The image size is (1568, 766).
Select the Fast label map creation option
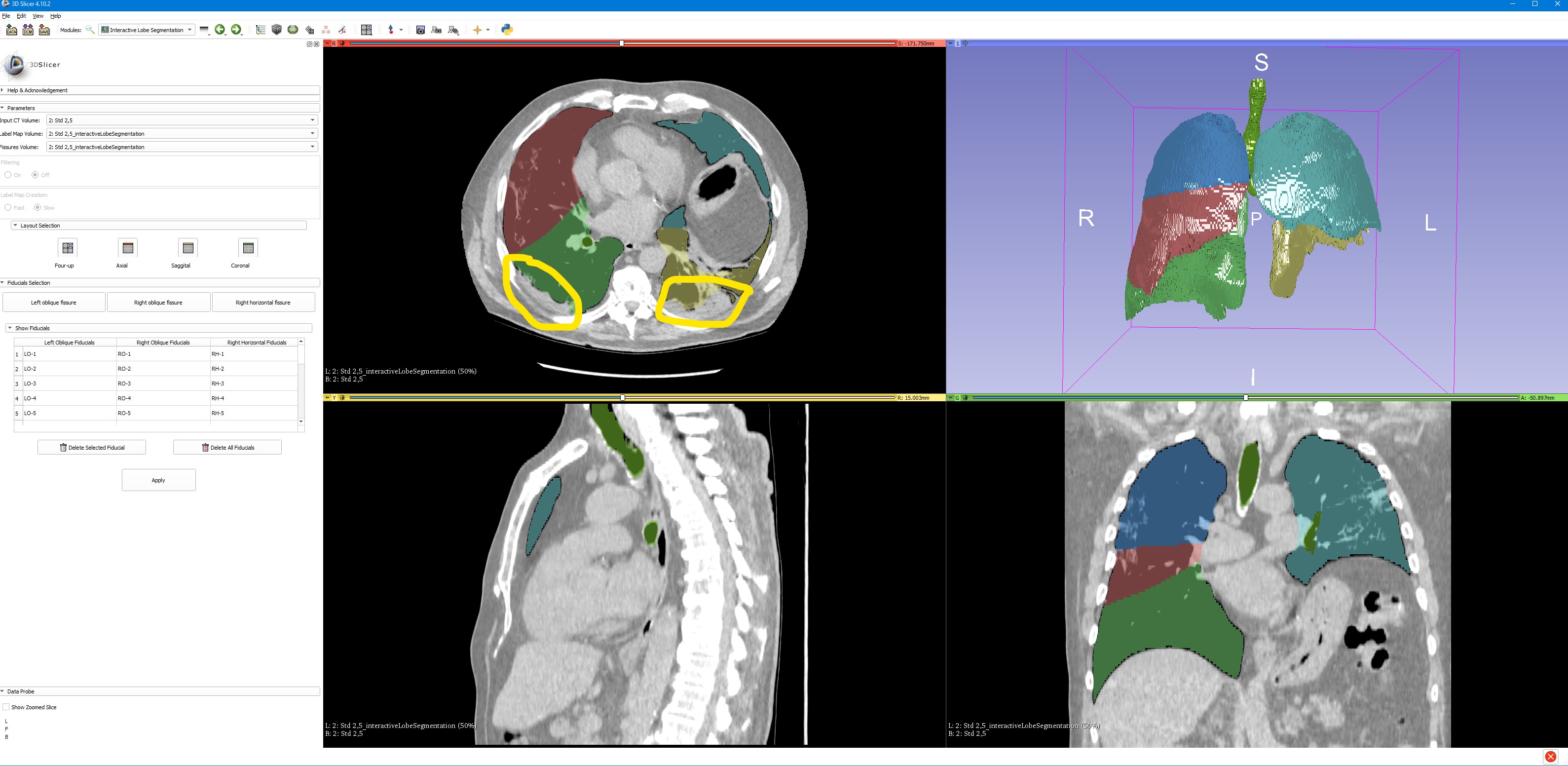8,208
